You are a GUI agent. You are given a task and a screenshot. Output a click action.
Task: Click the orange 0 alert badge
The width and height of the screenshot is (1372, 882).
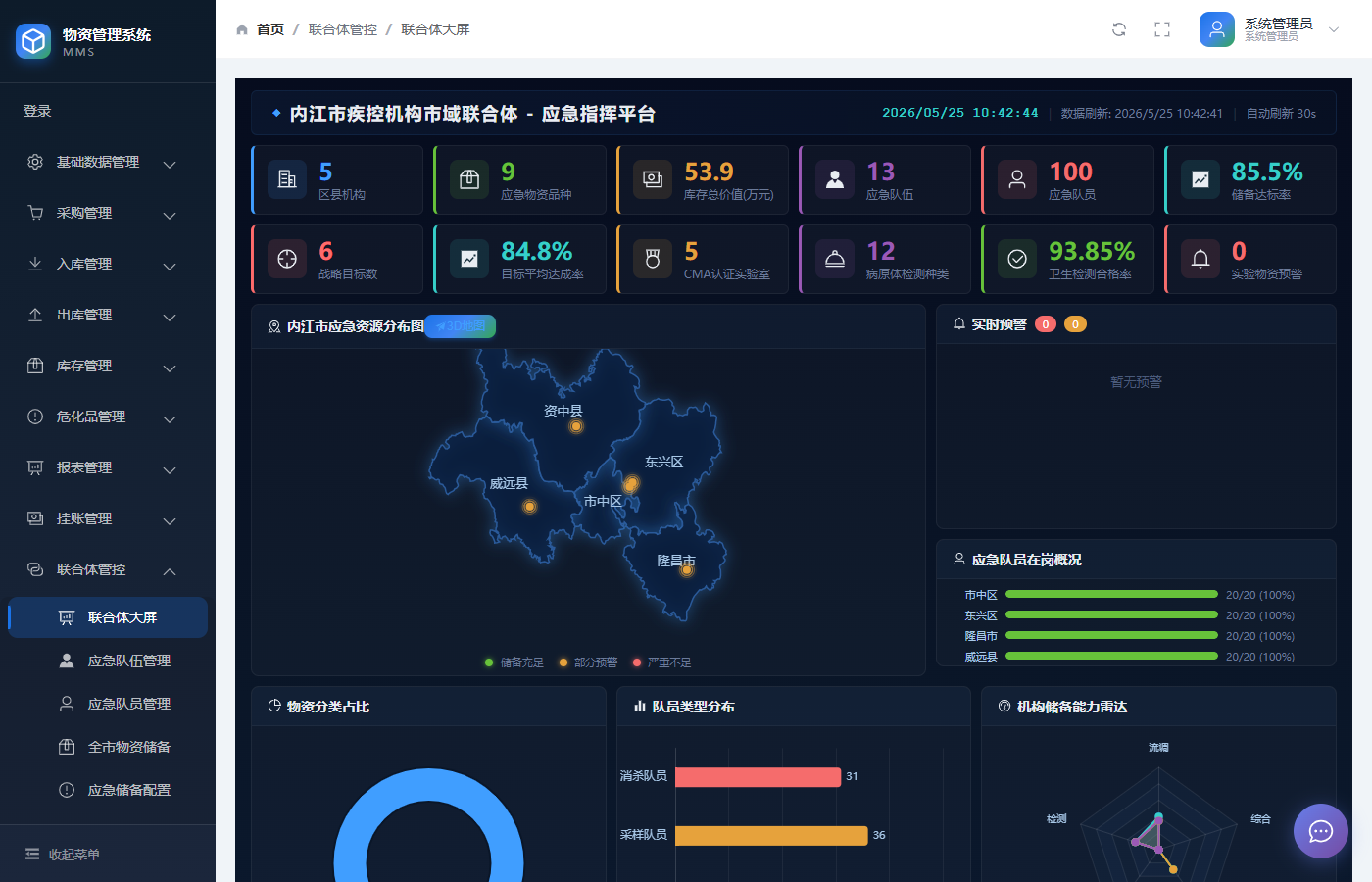coord(1075,324)
